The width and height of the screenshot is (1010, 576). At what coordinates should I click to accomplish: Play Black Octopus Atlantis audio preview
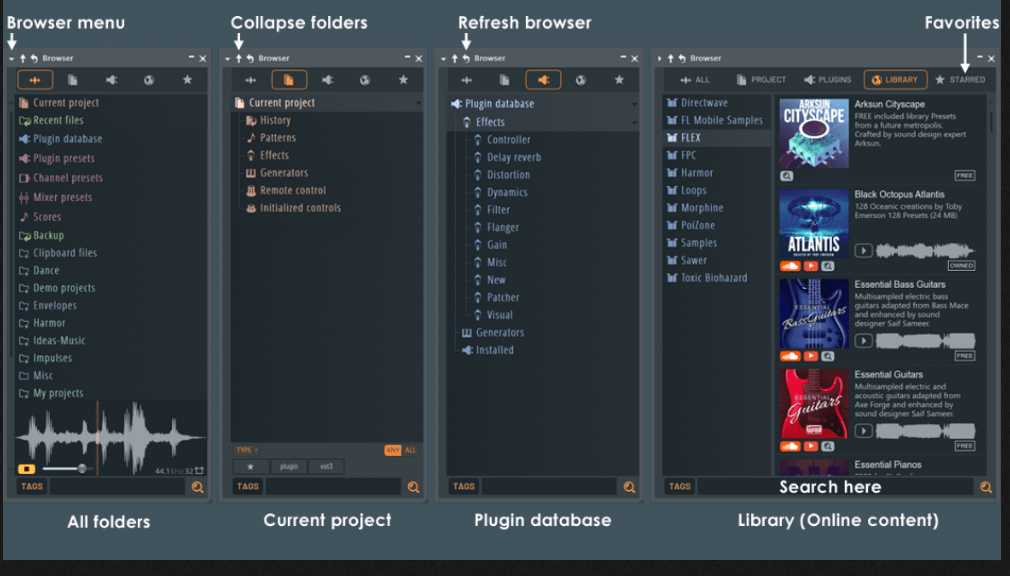click(x=863, y=251)
